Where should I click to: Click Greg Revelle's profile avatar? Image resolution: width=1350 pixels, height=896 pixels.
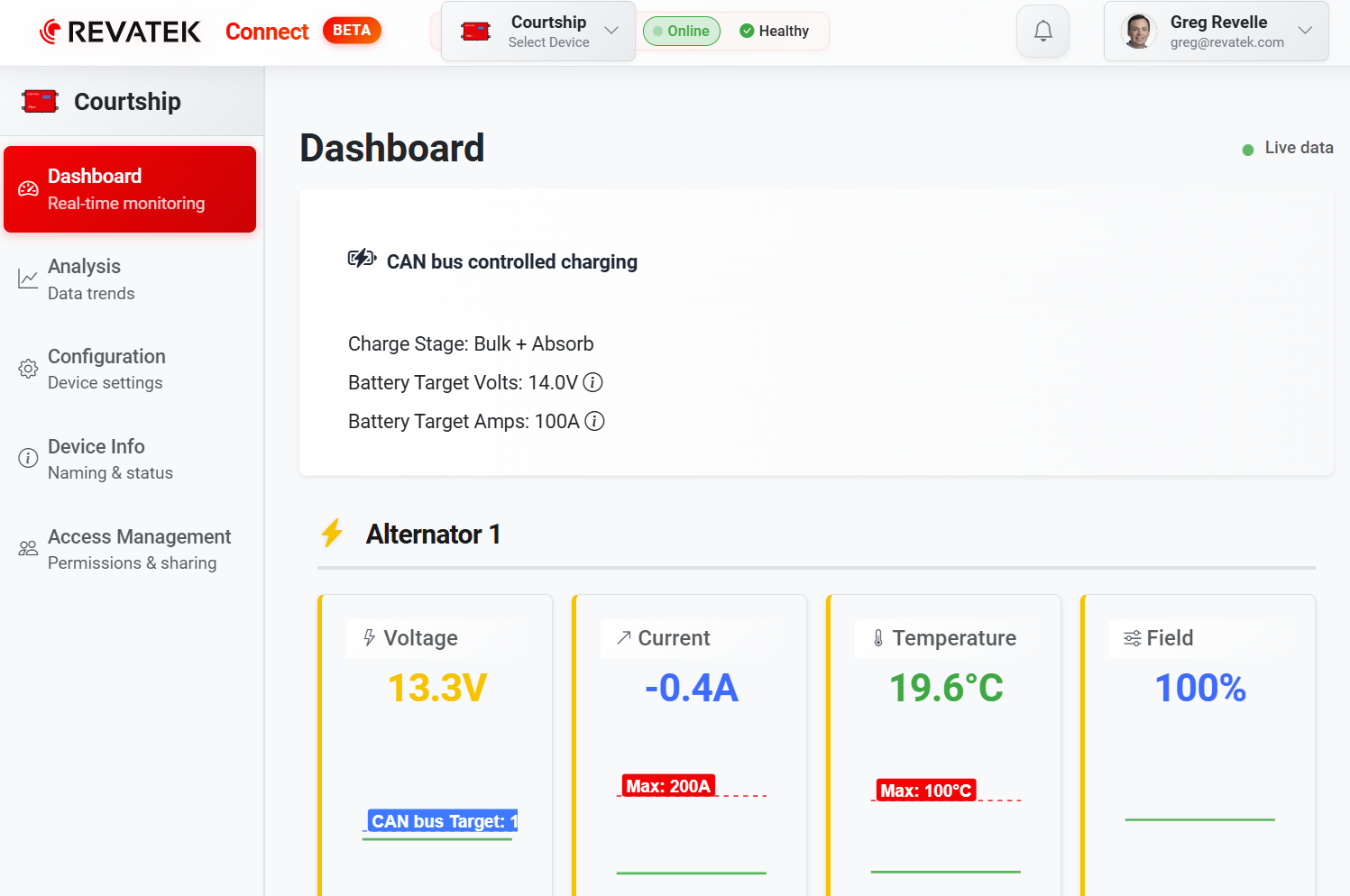click(x=1138, y=32)
